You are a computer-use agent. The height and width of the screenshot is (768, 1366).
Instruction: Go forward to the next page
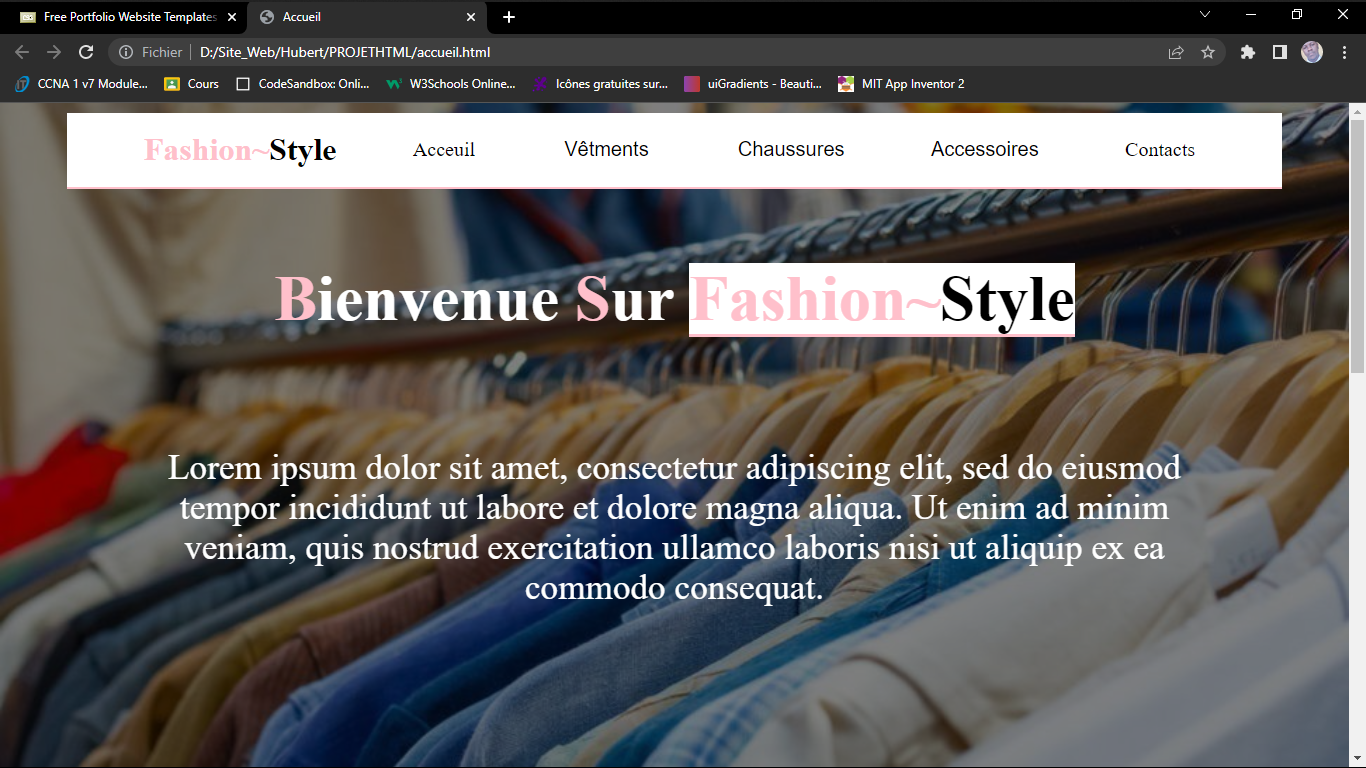54,52
